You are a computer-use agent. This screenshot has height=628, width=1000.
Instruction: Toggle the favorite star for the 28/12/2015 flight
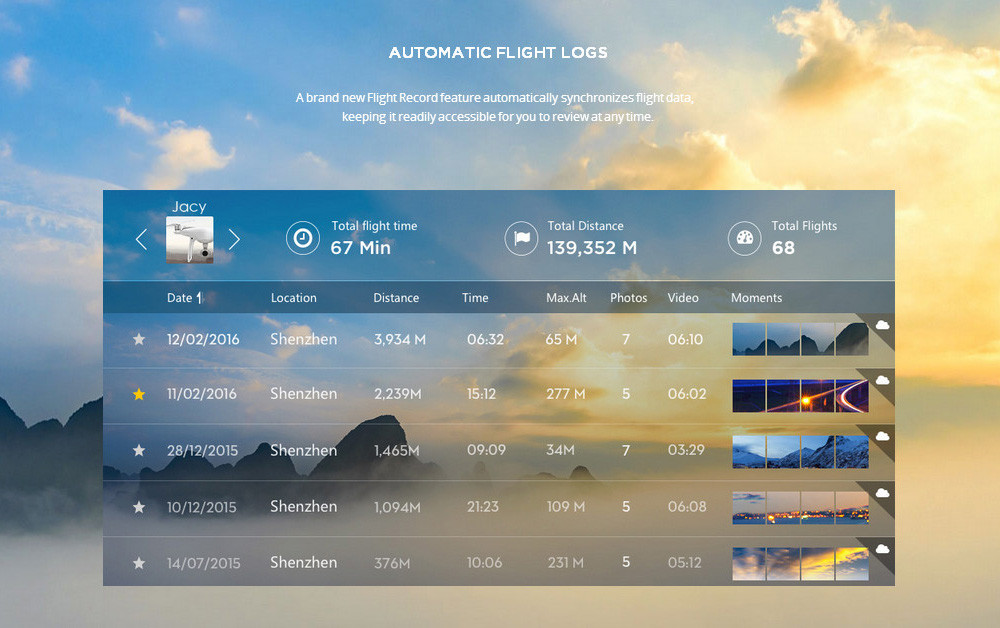pyautogui.click(x=139, y=450)
